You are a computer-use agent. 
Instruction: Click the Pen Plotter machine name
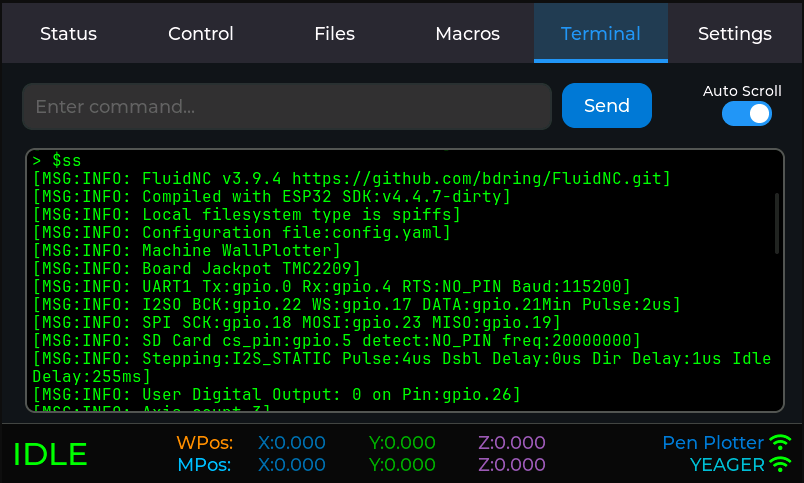coord(712,443)
